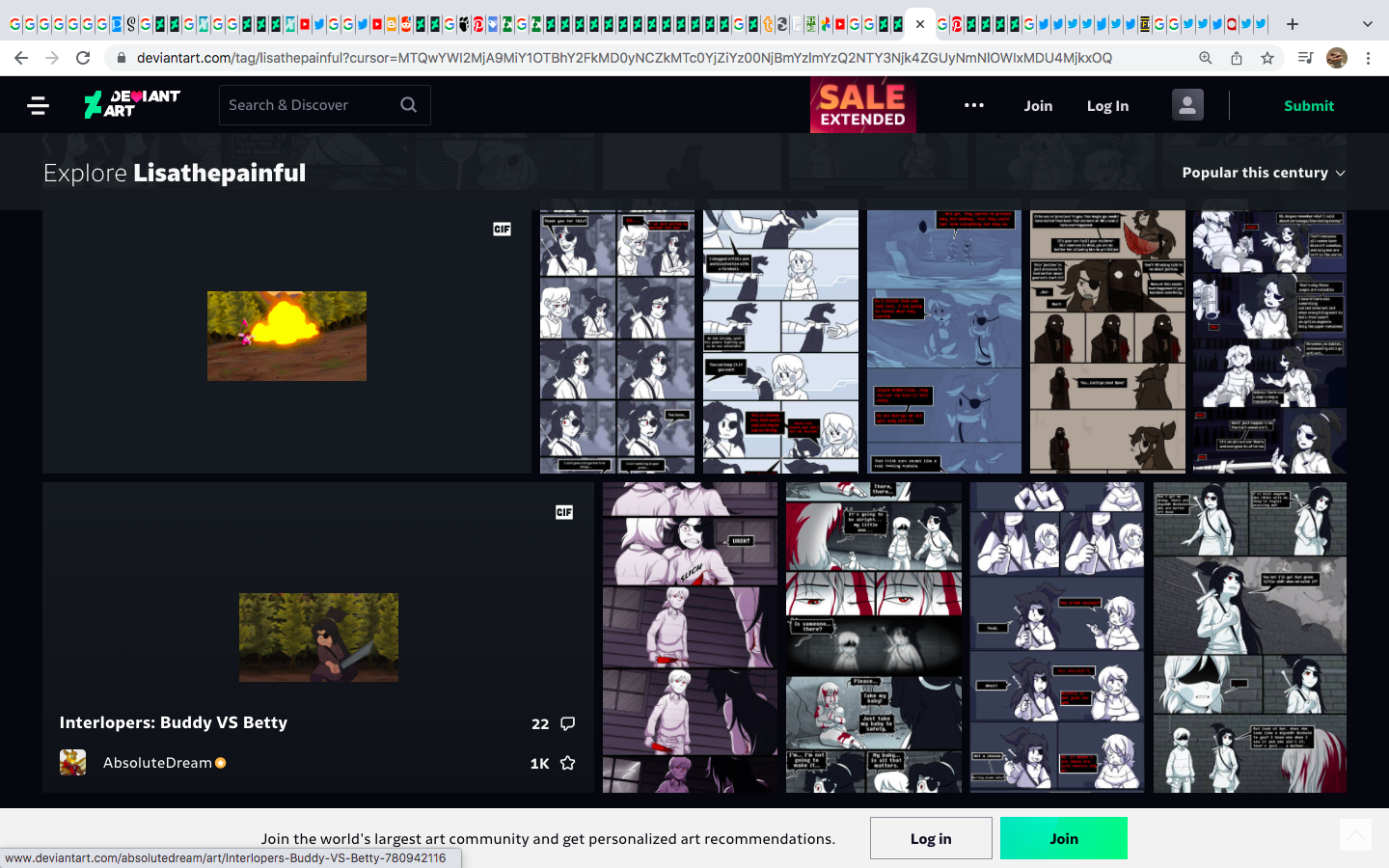Open the three-dots more menu
This screenshot has width=1389, height=868.
(x=974, y=105)
